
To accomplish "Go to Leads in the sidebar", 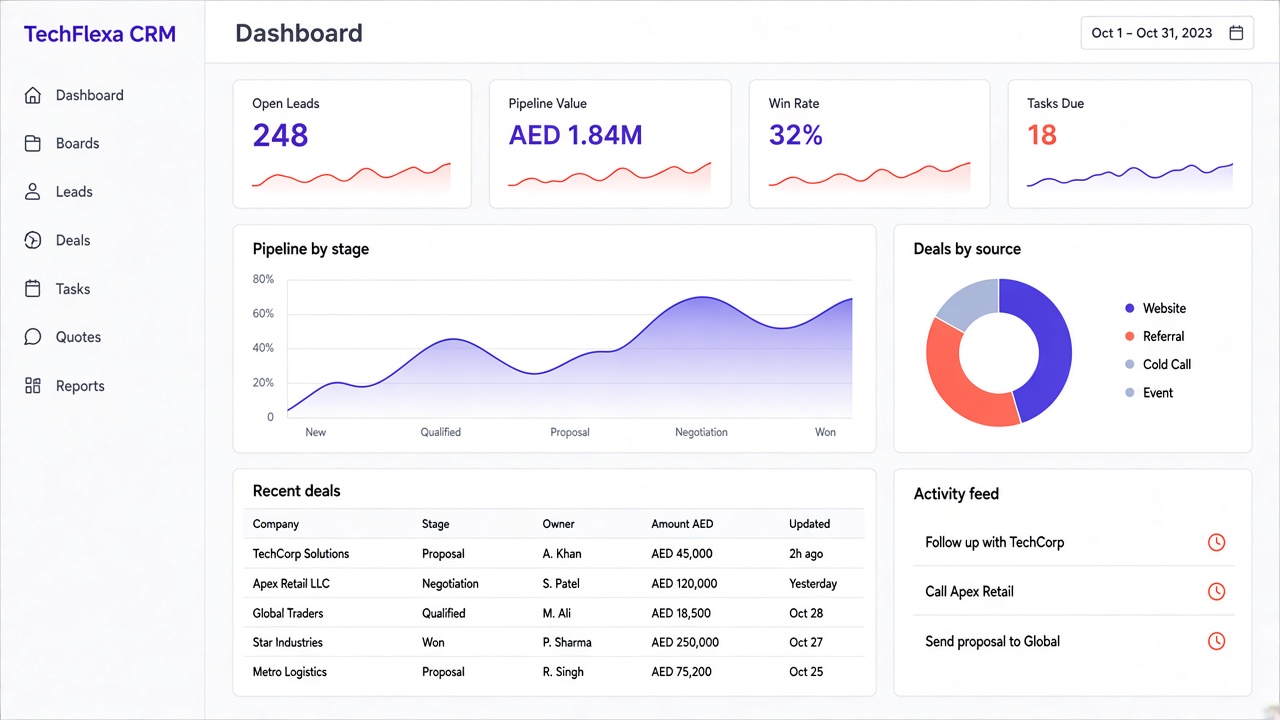I will click(x=74, y=192).
